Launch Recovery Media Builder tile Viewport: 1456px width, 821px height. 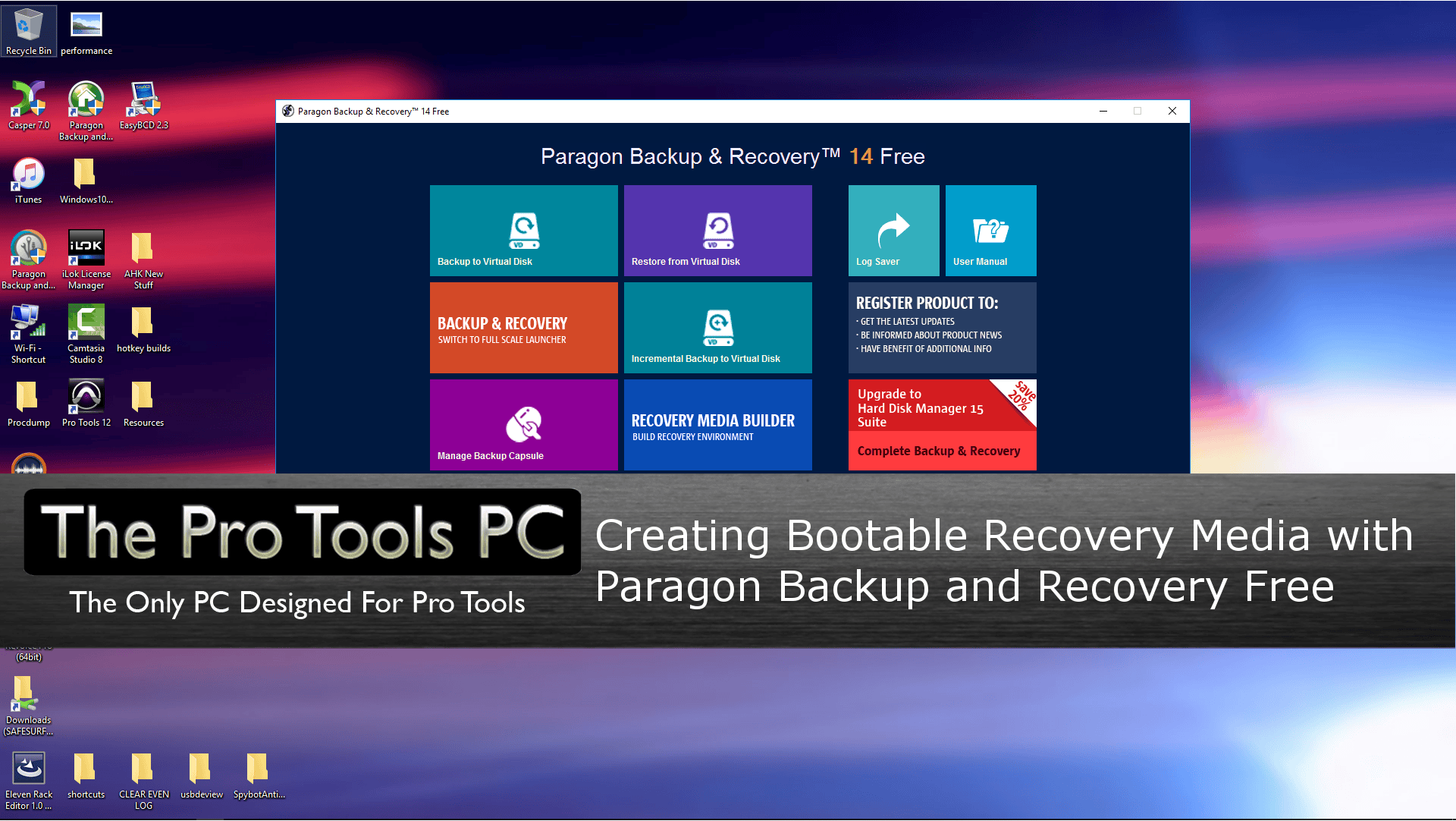pyautogui.click(x=718, y=425)
